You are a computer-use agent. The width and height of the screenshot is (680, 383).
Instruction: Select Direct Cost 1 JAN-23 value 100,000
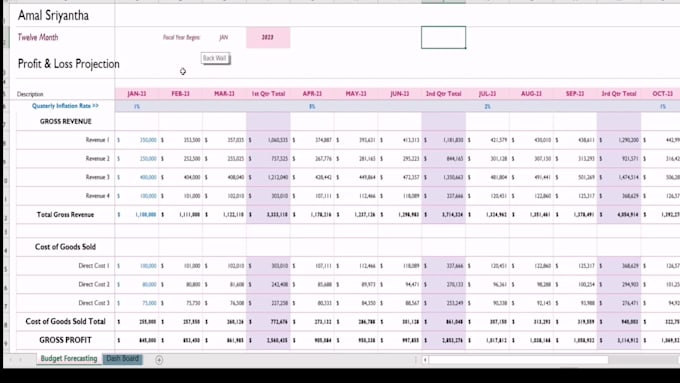(x=137, y=266)
